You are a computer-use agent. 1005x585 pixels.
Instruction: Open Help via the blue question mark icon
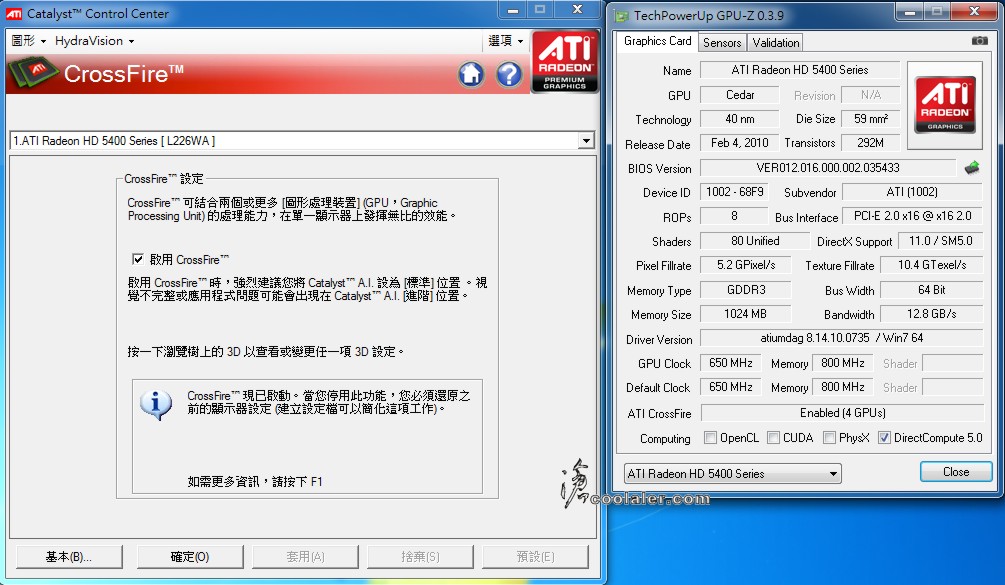coord(509,74)
